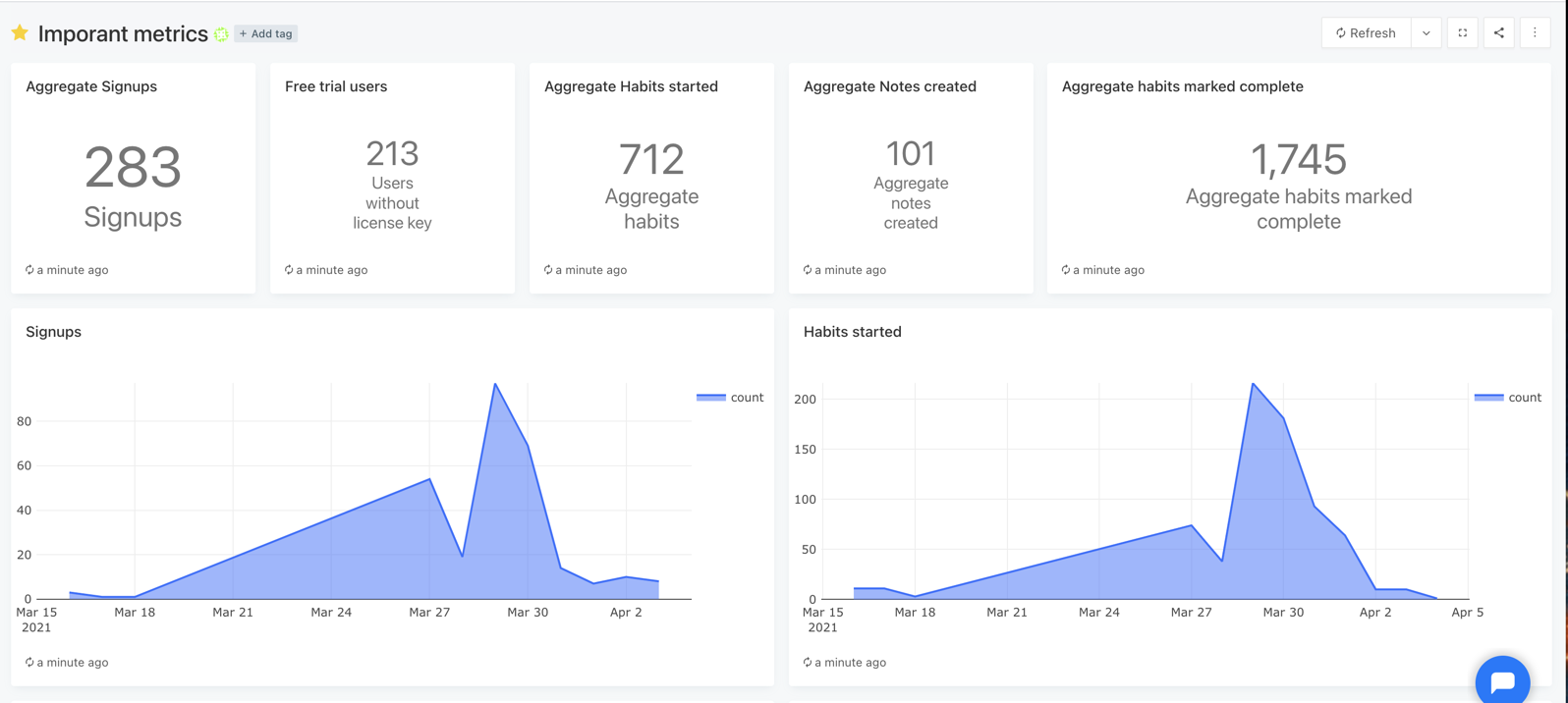Click refresh icon in Aggregate Signups widget

pyautogui.click(x=29, y=270)
